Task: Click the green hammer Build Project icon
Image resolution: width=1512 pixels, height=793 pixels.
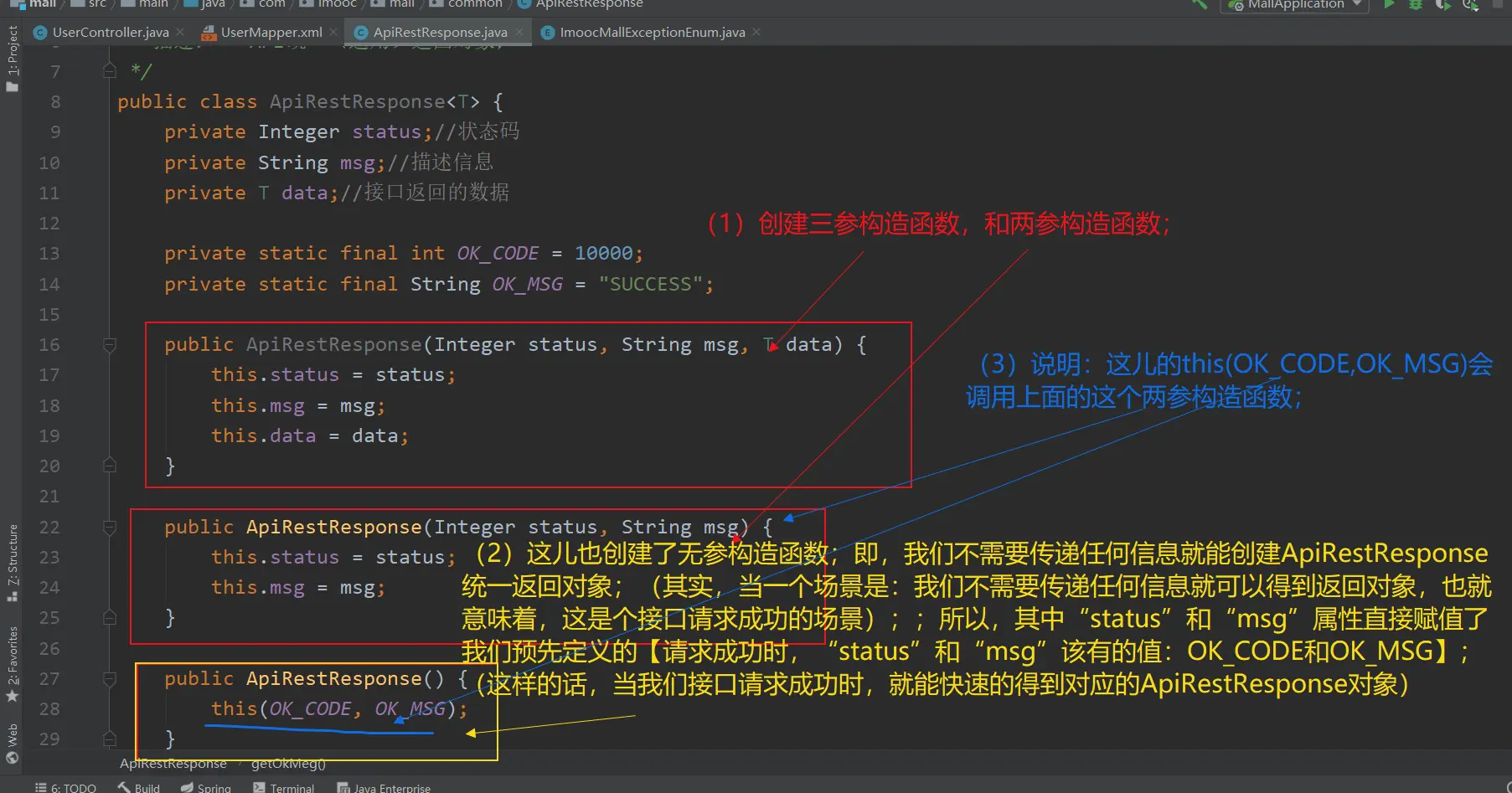Action: click(x=1200, y=4)
